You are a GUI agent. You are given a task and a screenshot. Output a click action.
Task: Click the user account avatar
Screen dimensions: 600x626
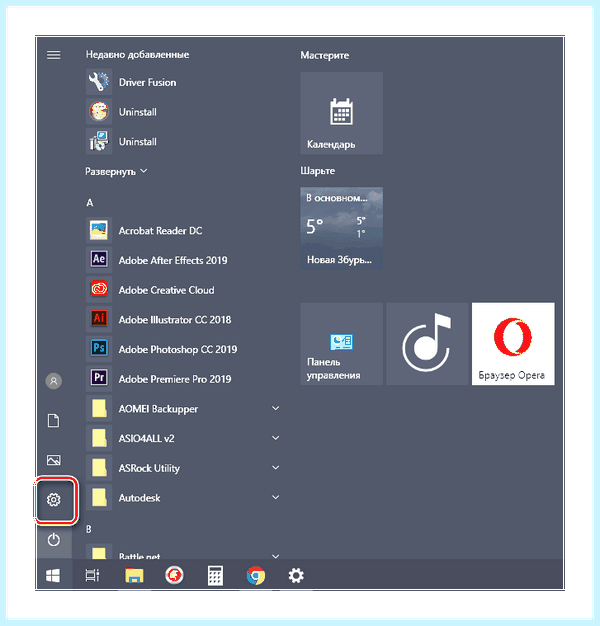[53, 381]
